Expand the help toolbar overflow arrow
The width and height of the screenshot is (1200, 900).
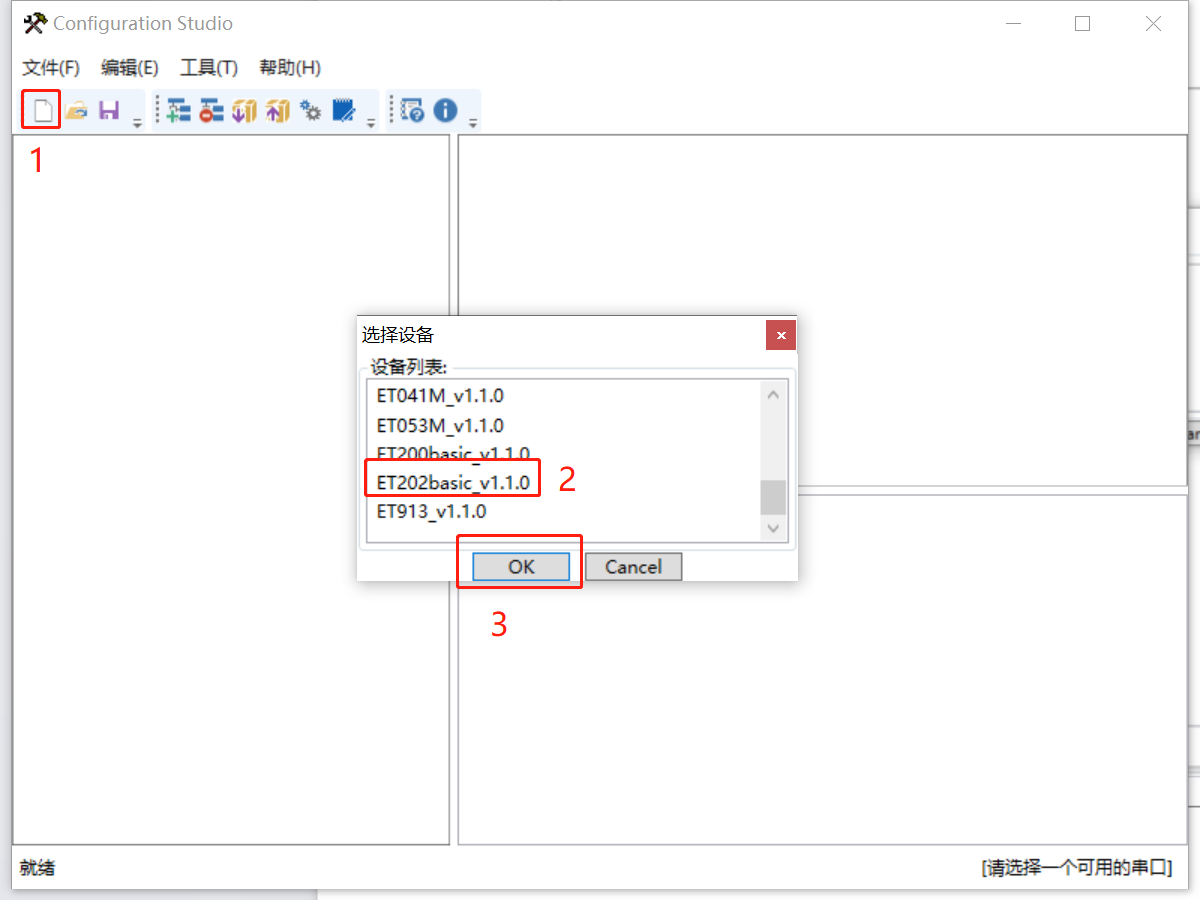[x=473, y=123]
